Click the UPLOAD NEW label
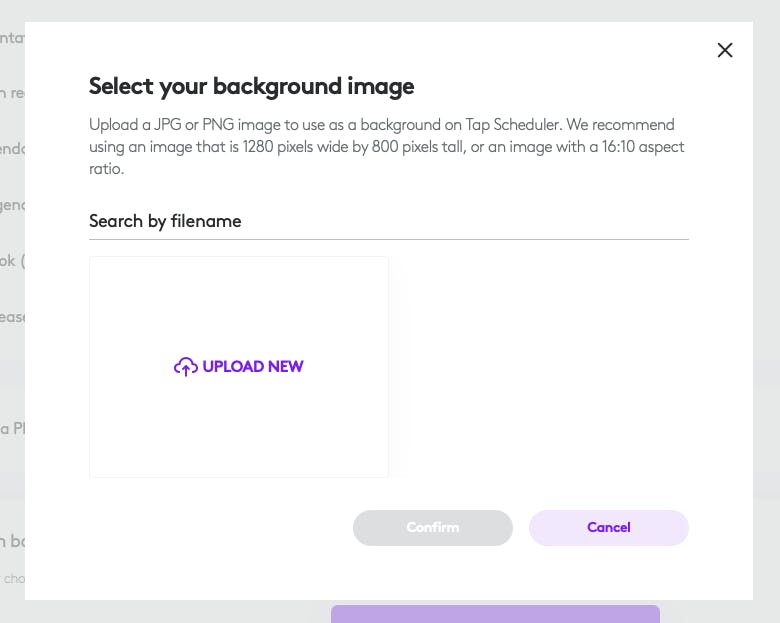This screenshot has height=623, width=780. pos(253,367)
